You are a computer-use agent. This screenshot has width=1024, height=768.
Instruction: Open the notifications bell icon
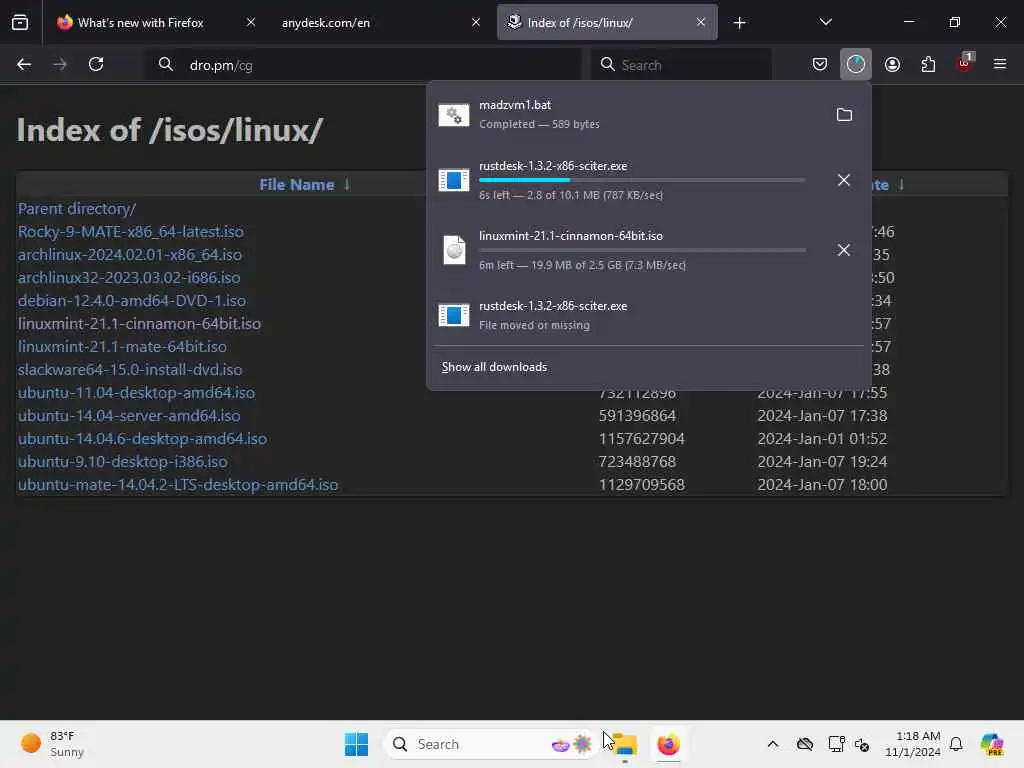[956, 744]
